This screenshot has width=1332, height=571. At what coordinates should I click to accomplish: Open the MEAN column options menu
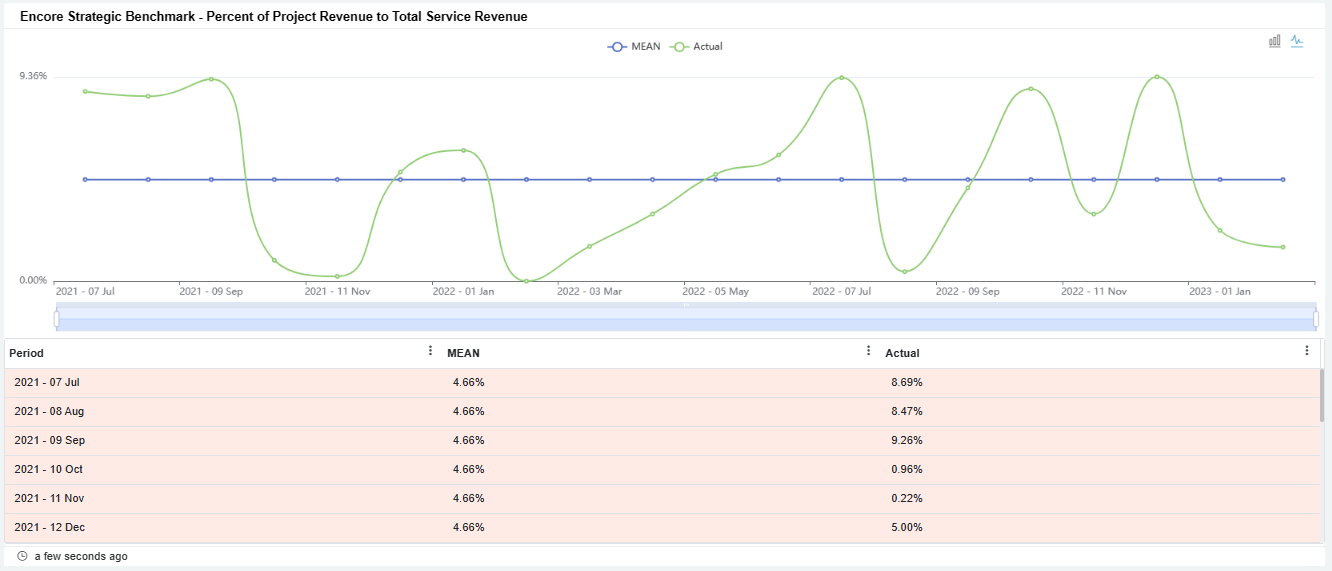click(x=868, y=351)
